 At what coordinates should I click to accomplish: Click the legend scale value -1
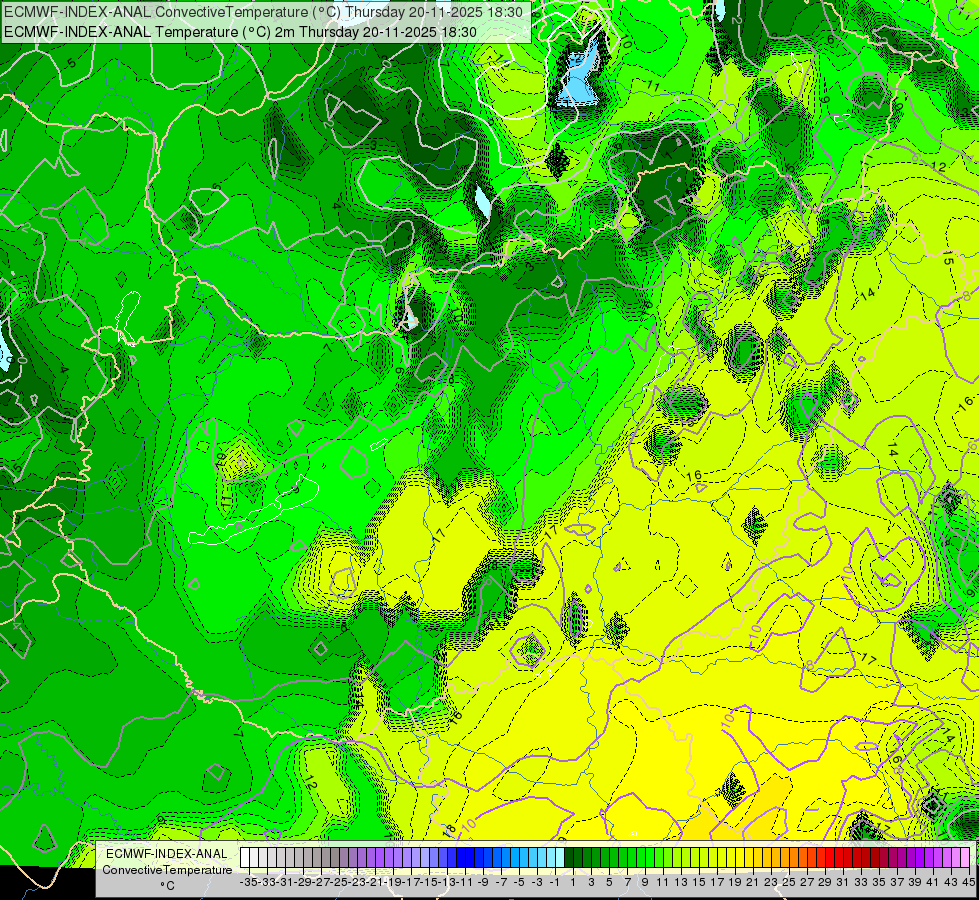(555, 883)
